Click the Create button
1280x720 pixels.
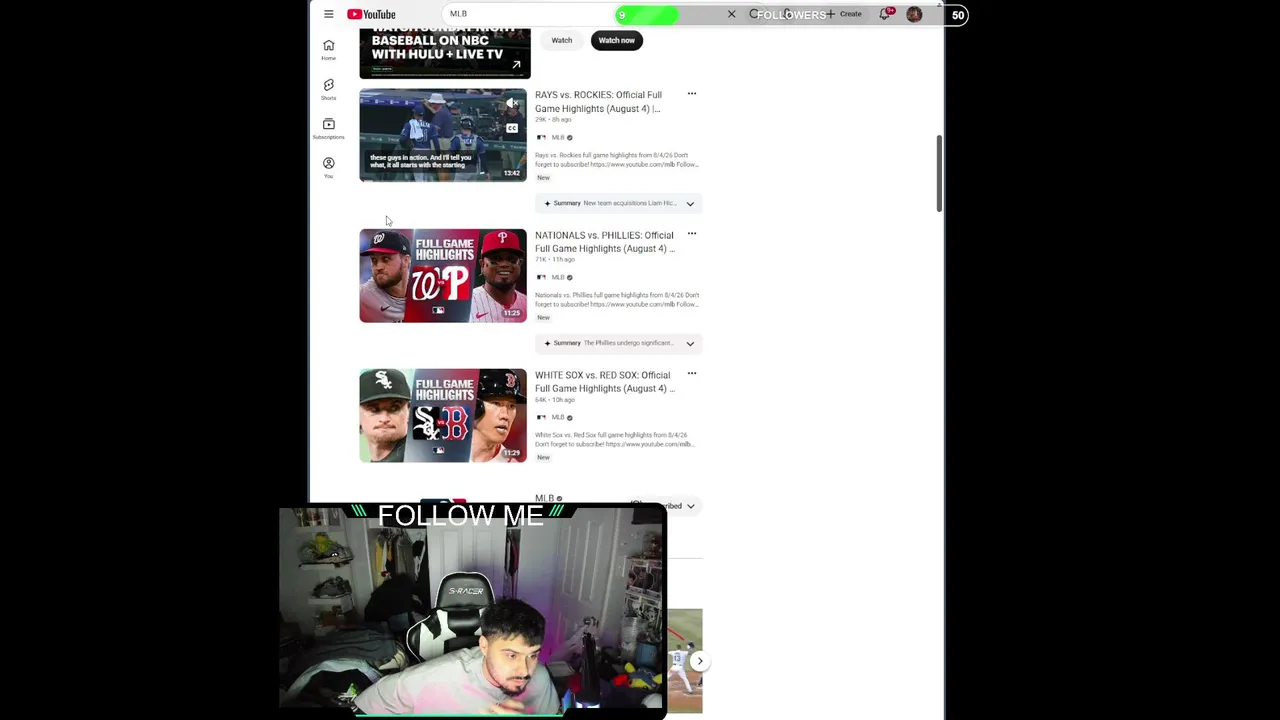tap(845, 14)
